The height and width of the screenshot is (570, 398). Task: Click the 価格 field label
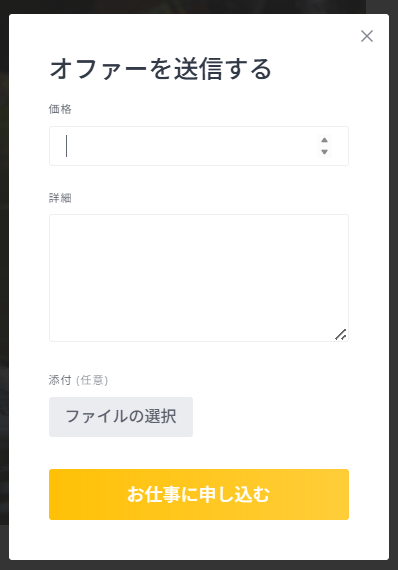[x=60, y=109]
